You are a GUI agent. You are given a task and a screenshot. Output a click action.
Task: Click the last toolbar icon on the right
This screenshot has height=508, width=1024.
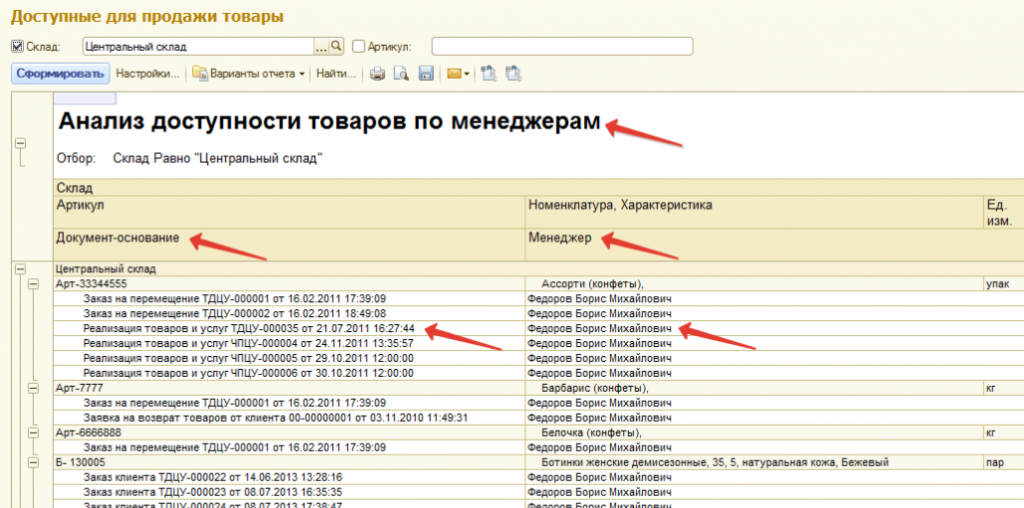click(x=513, y=73)
